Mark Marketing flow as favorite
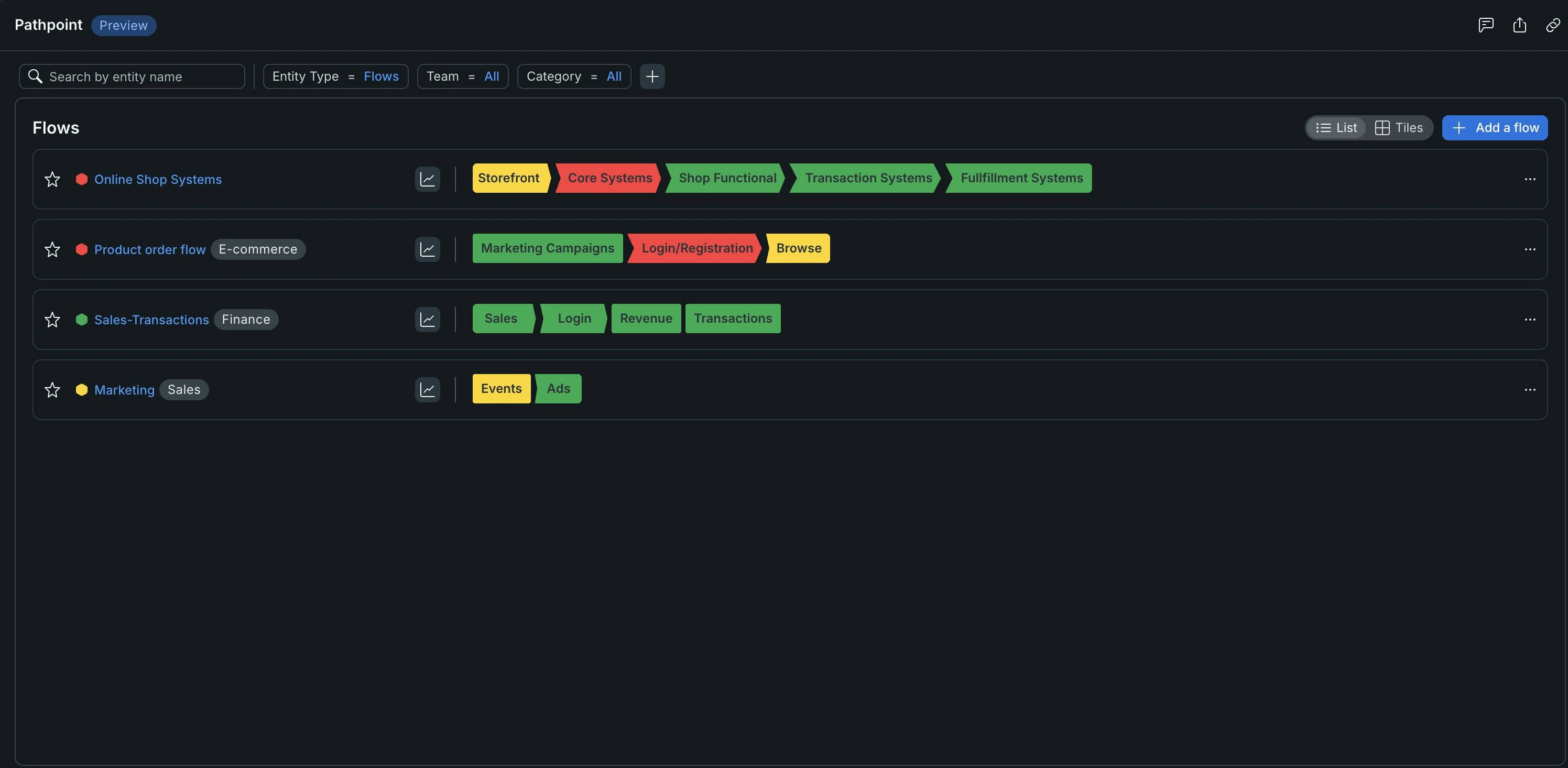Screen dimensions: 1568x768 (52, 389)
